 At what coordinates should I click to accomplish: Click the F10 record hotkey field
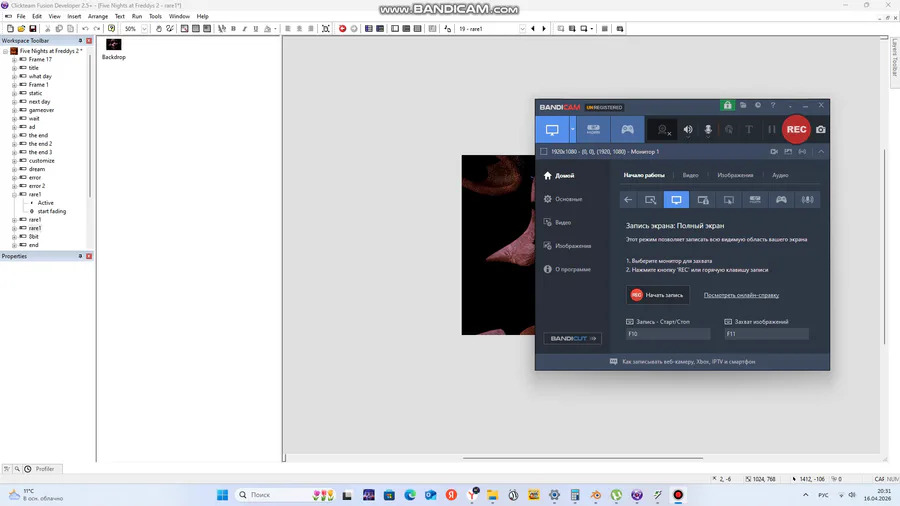tap(668, 334)
